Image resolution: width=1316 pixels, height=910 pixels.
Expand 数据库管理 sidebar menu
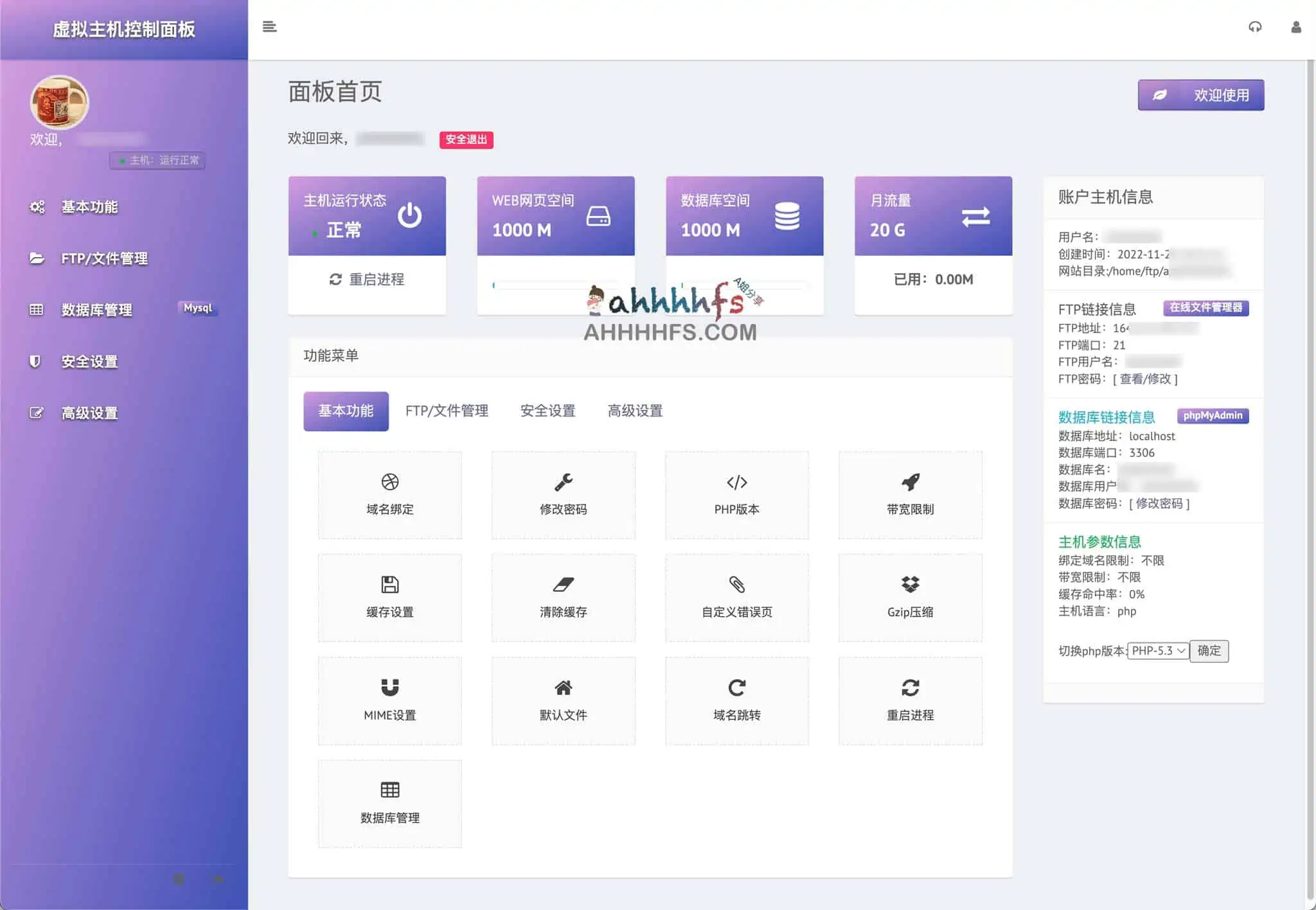[96, 310]
